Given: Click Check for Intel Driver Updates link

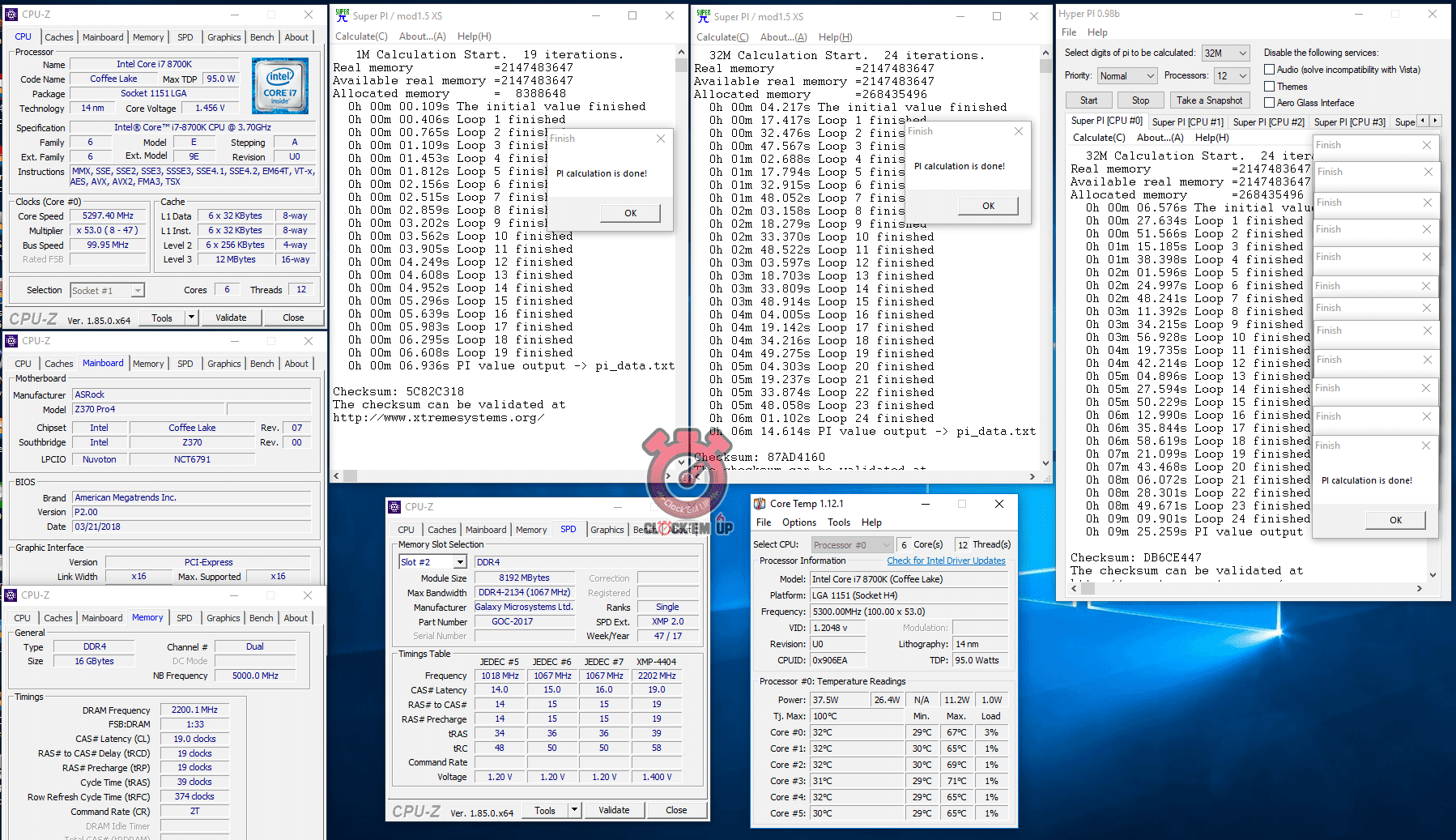Looking at the screenshot, I should 946,561.
